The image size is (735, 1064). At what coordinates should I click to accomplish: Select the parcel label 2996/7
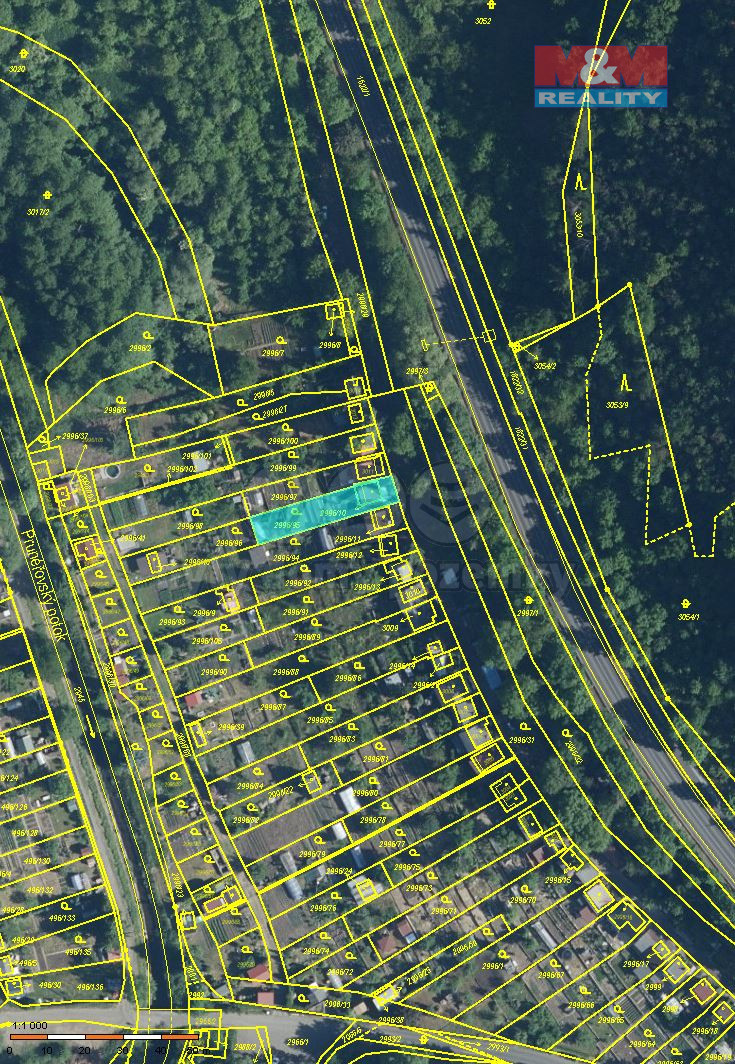272,352
